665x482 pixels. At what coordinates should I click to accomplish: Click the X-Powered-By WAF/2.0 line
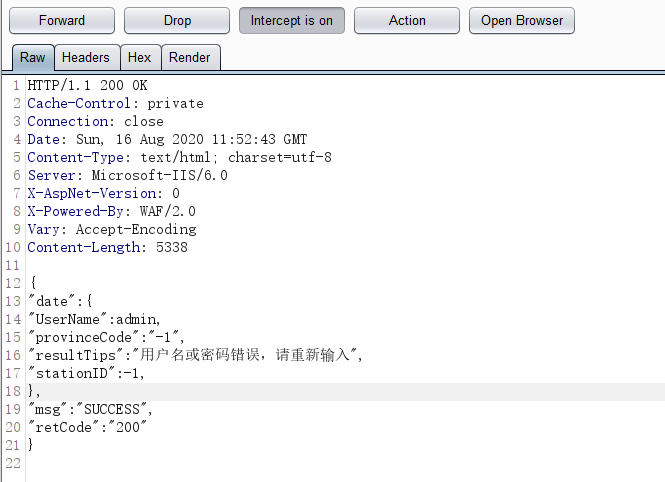click(x=111, y=212)
